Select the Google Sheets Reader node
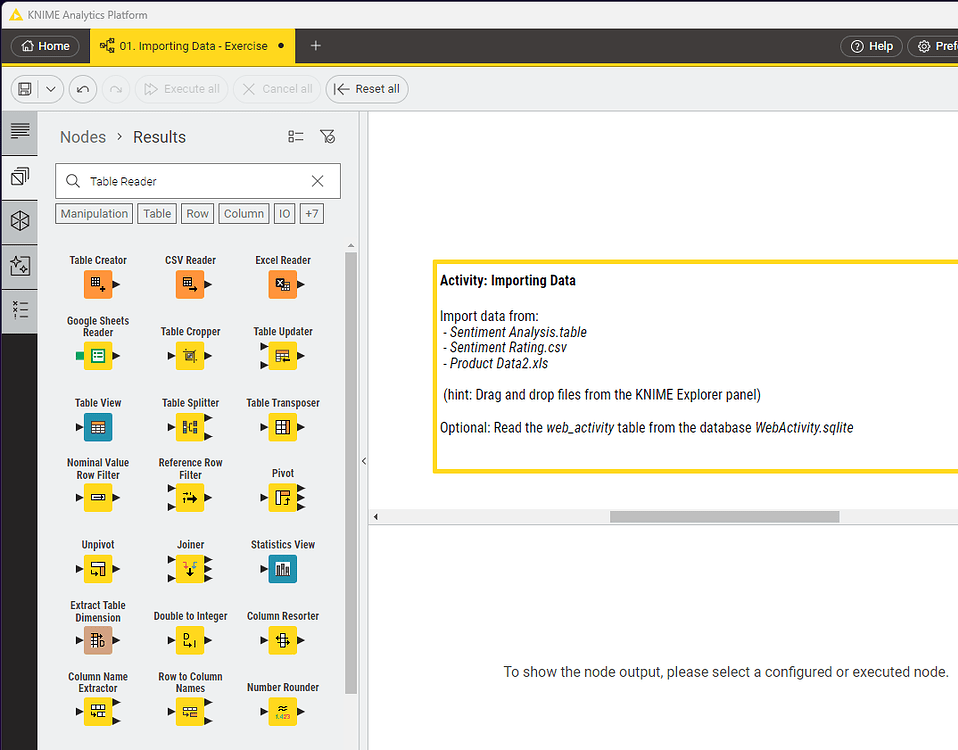The height and width of the screenshot is (750, 958). [98, 355]
